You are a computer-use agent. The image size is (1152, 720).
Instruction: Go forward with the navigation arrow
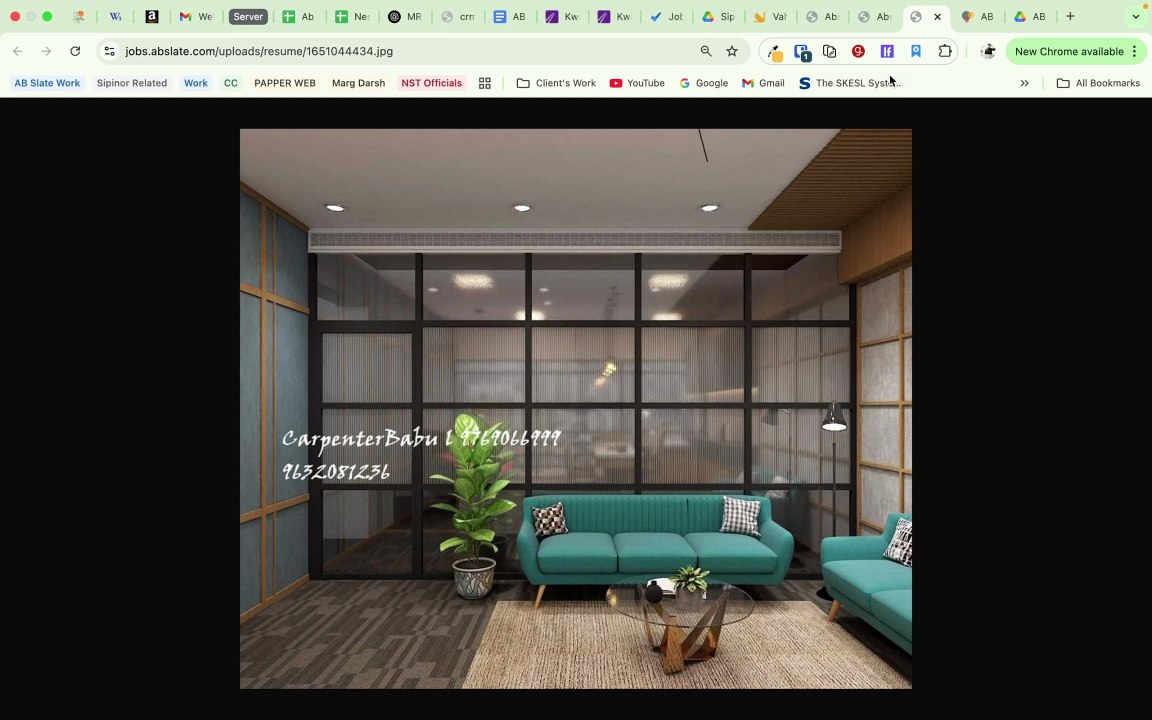(46, 51)
